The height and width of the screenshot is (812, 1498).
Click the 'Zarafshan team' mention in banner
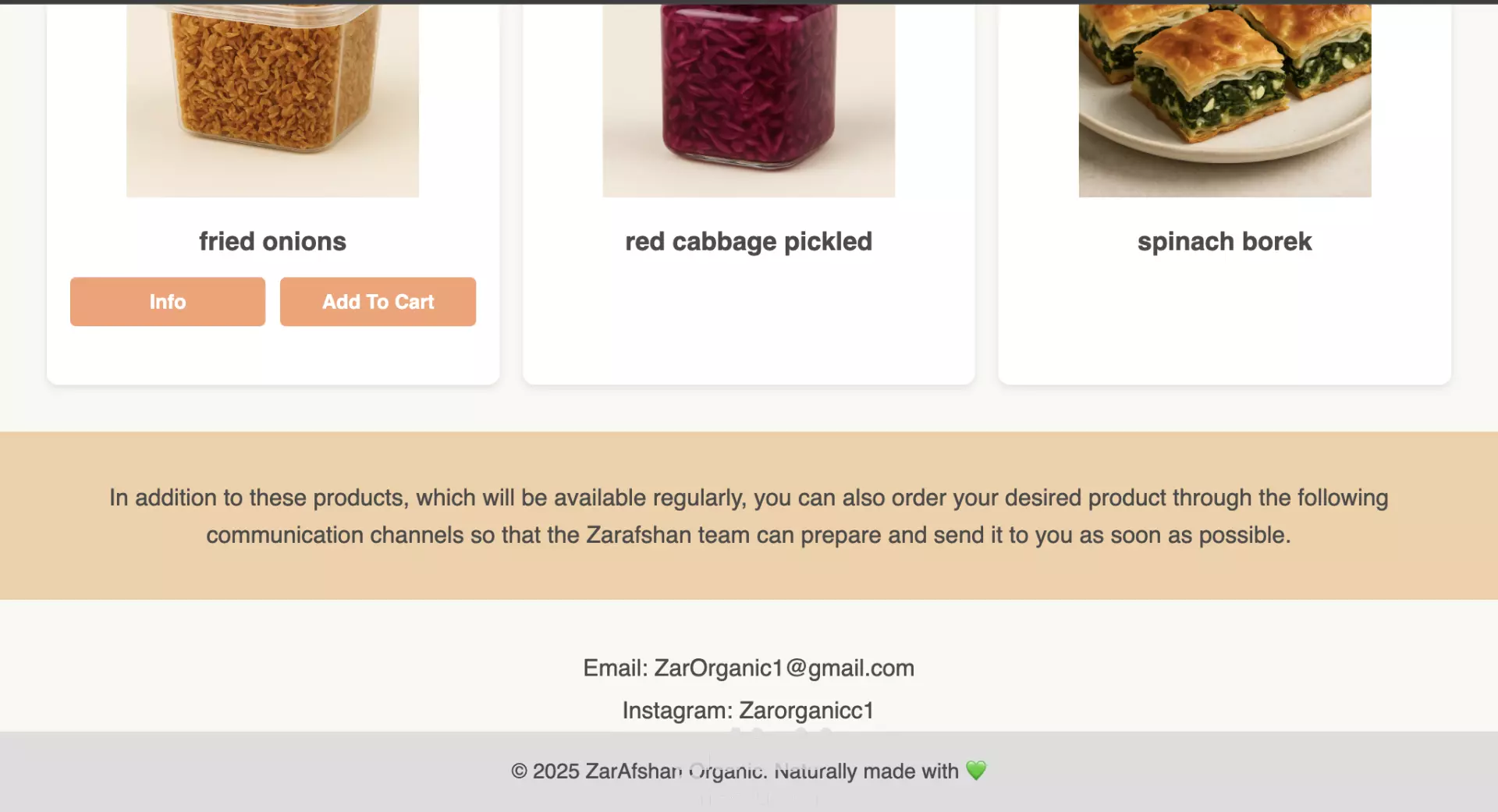(668, 535)
